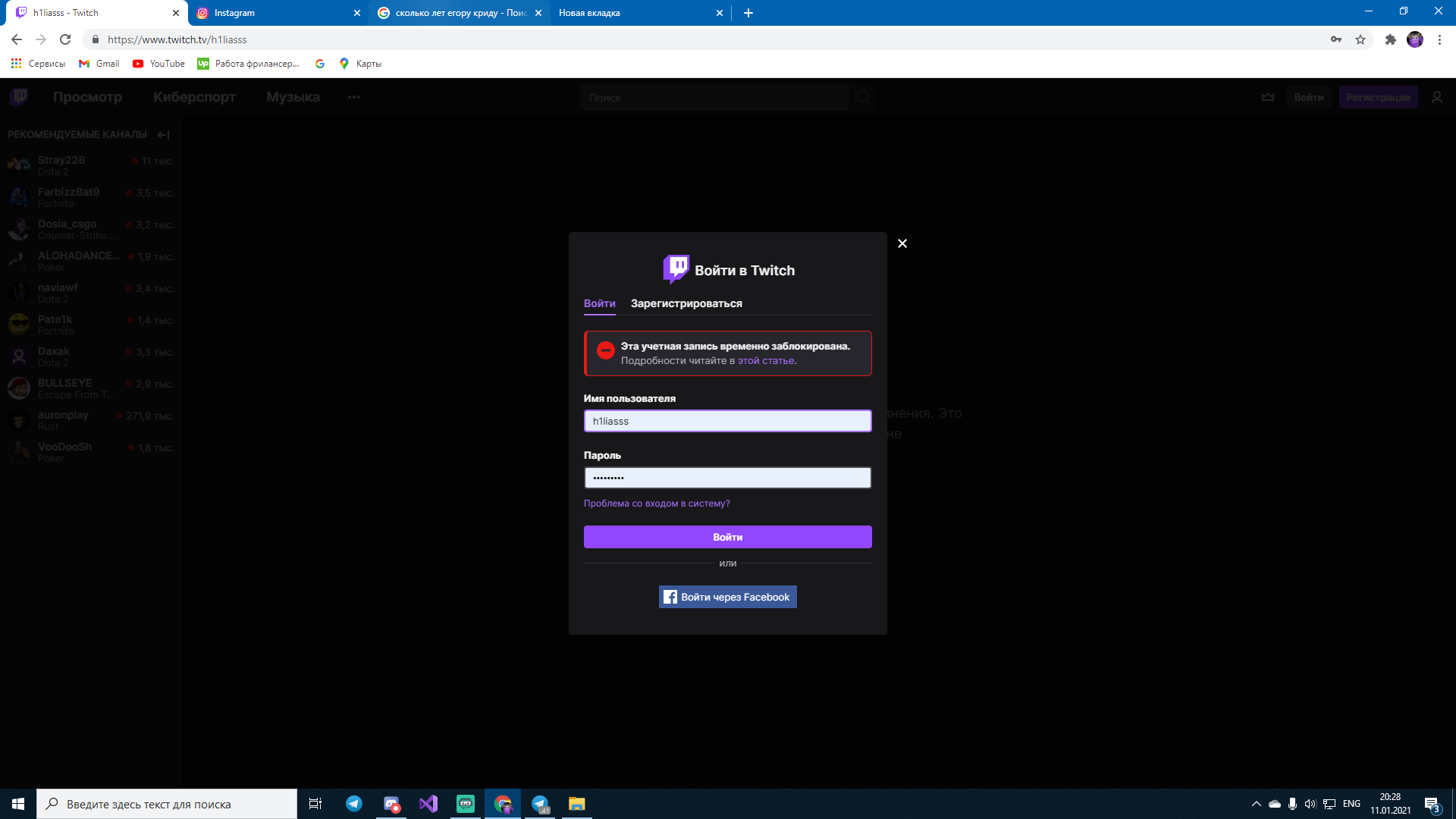Viewport: 1456px width, 819px height.
Task: Open the Киберспорт navigation item
Action: coord(194,97)
